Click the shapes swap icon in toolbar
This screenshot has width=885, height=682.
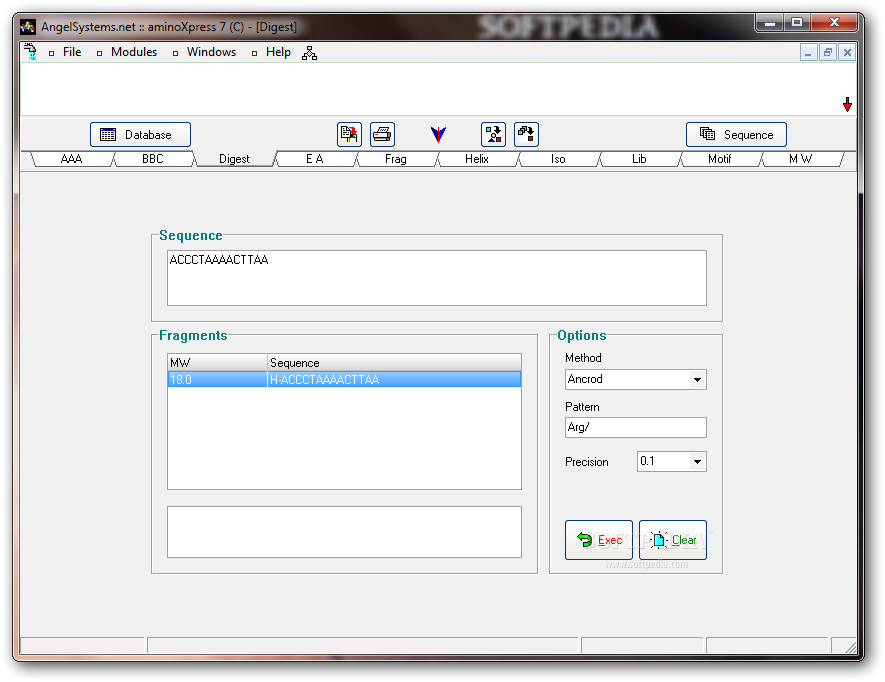[x=493, y=134]
